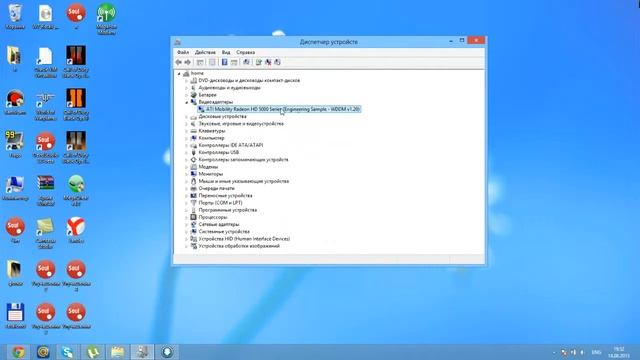Click the Update driver software toolbar icon
The width and height of the screenshot is (640, 360).
pyautogui.click(x=258, y=62)
